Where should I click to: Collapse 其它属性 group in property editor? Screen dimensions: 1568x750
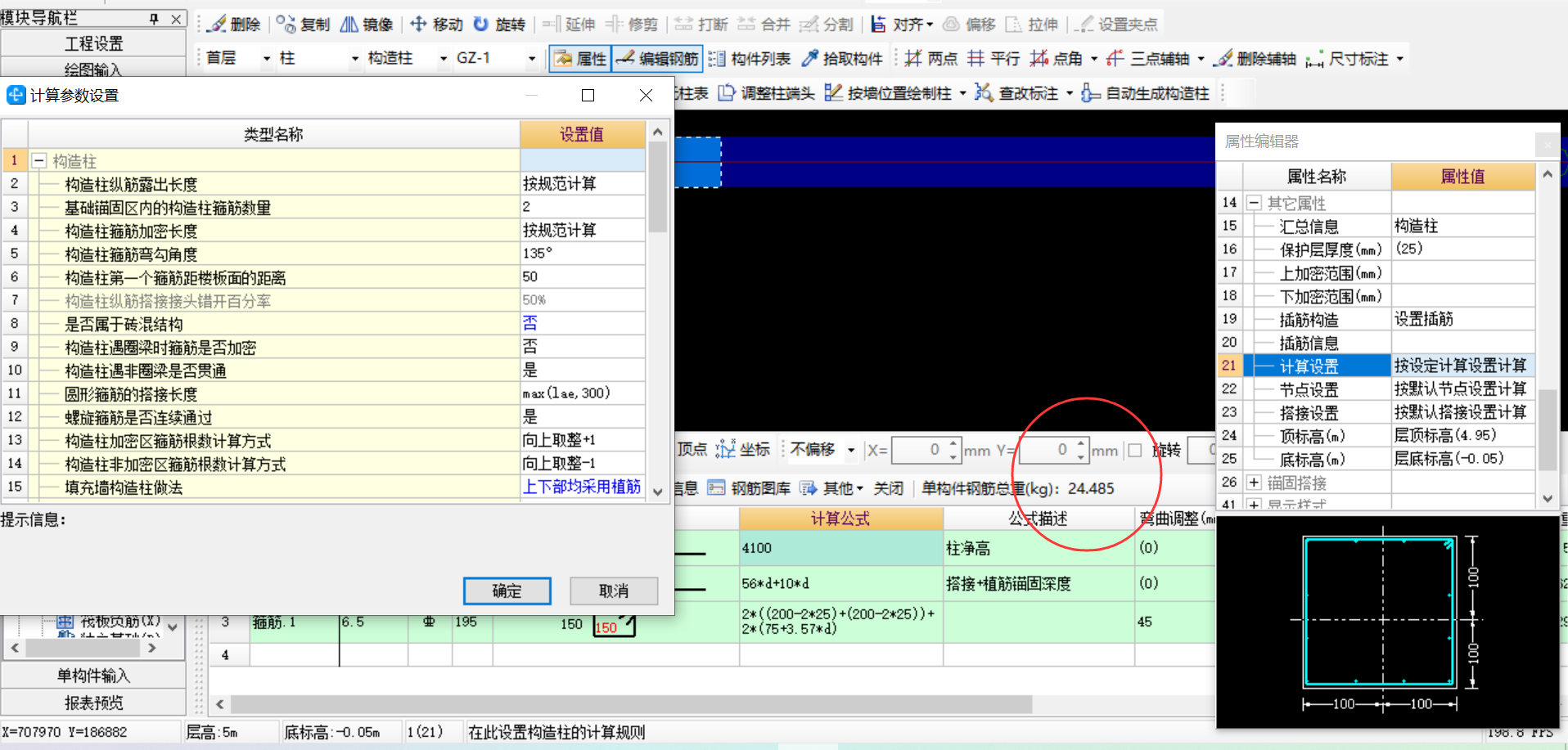point(1254,203)
